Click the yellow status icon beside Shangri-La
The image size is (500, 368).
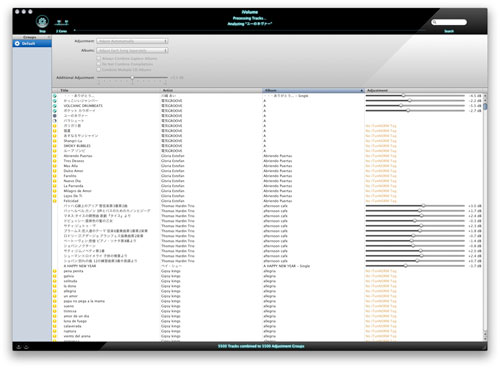55,141
